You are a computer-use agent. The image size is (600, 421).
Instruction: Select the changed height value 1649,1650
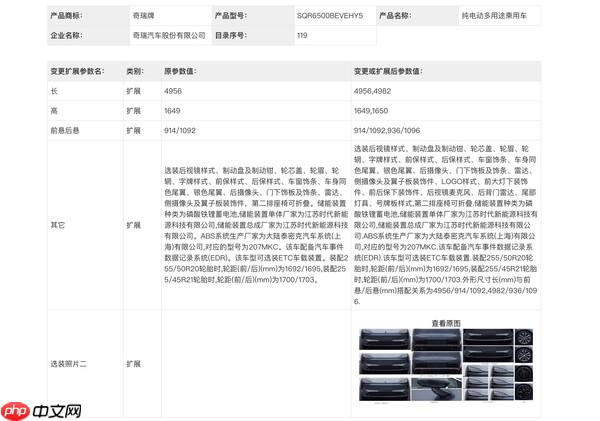[x=371, y=111]
